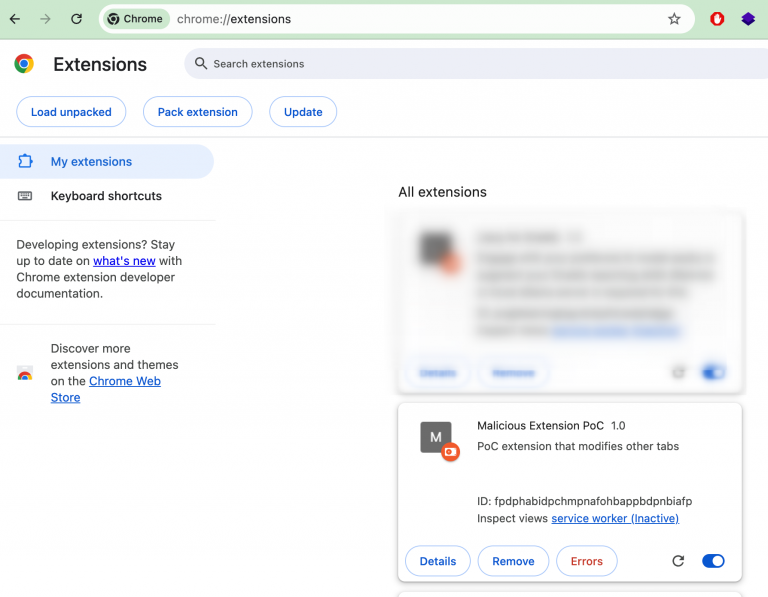Reload Malicious Extension PoC with reload icon
Screen dimensions: 768x597
[x=678, y=561]
